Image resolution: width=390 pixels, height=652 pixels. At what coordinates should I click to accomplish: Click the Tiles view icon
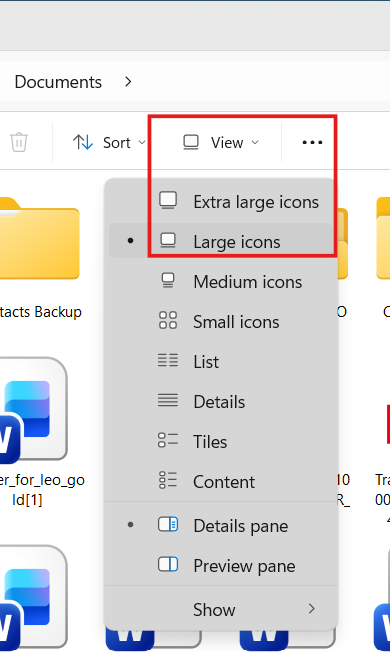click(168, 440)
